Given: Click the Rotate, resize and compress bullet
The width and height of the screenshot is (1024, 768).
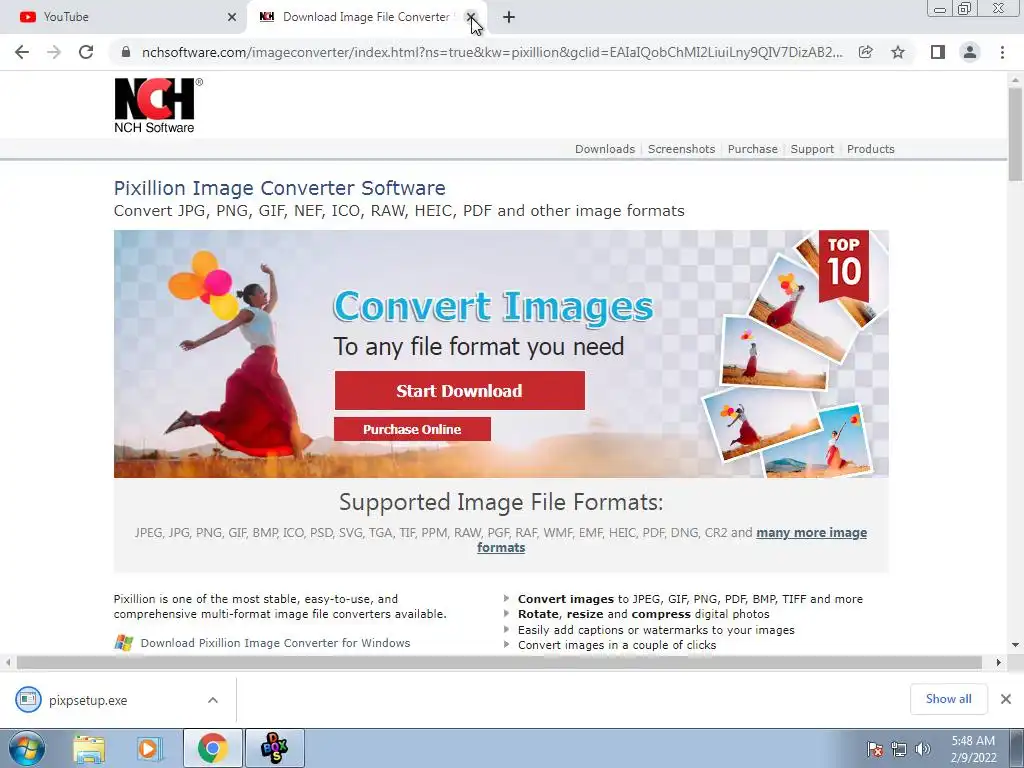Looking at the screenshot, I should click(643, 615).
